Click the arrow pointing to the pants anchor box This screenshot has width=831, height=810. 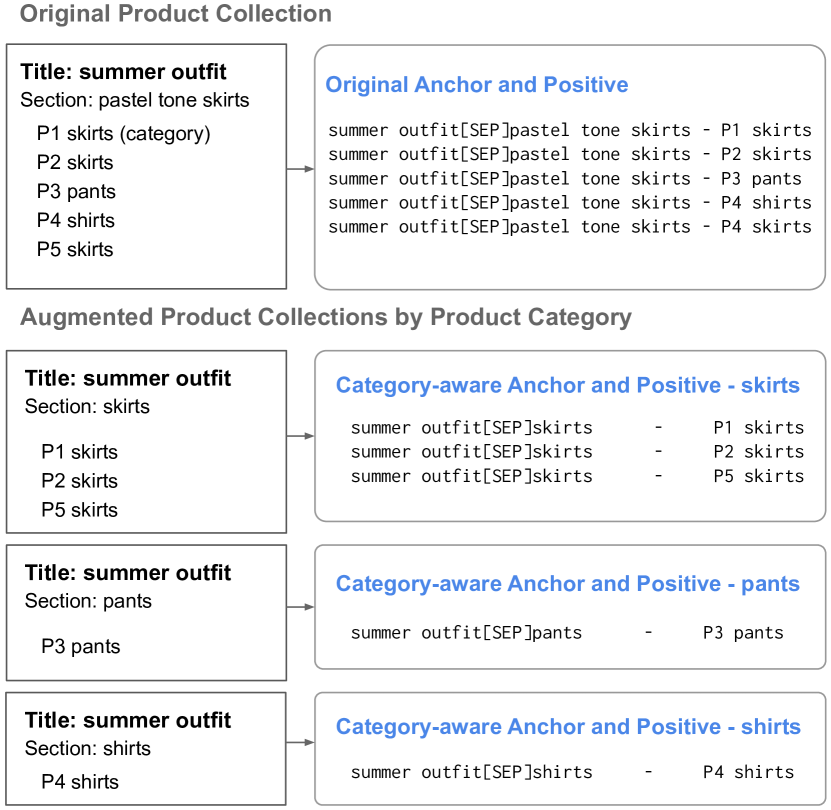coord(300,607)
